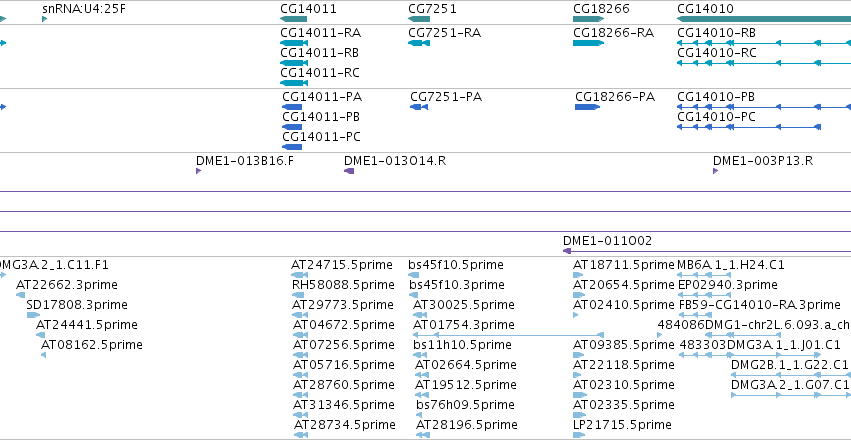Click the CG14011-RC transcript label

coord(320,73)
